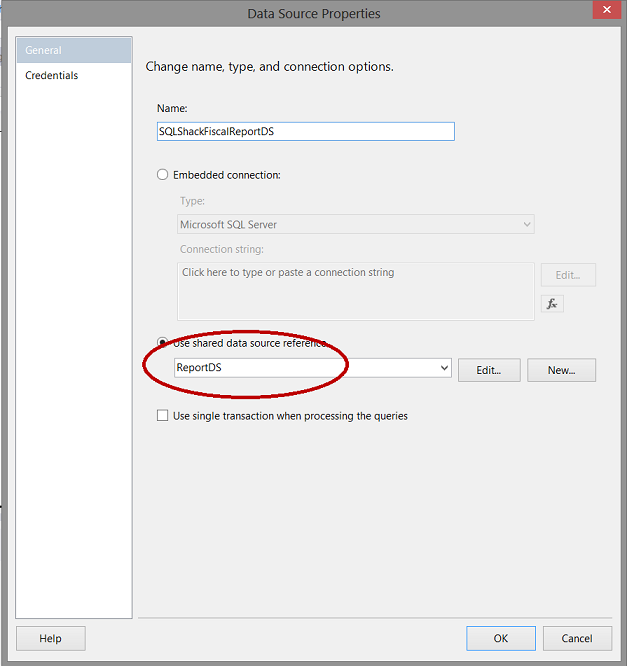Click the 'Connection string:' label
Screen dimensions: 627x666
click(x=222, y=249)
